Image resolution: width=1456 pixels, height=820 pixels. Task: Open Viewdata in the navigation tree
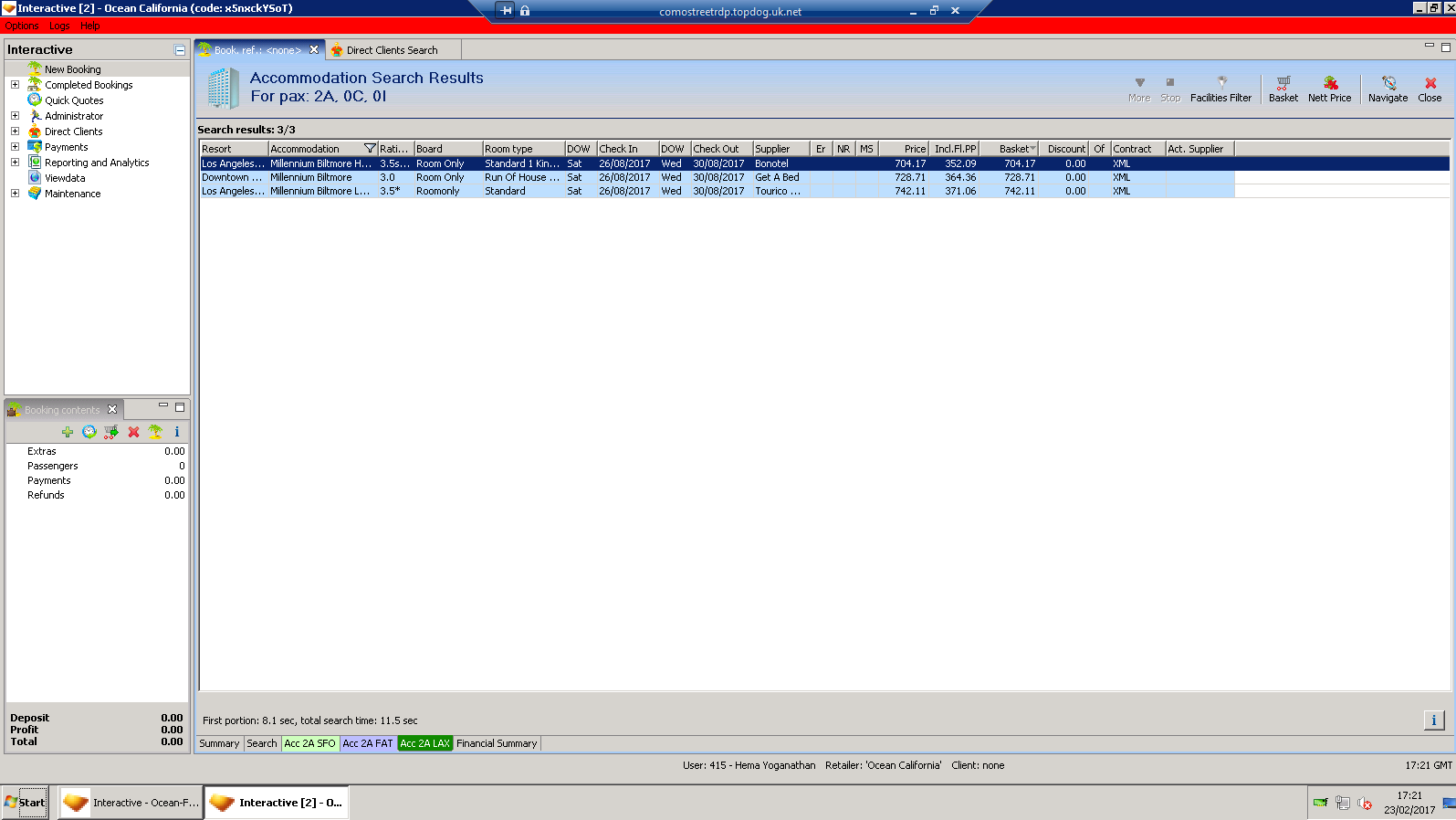point(65,178)
